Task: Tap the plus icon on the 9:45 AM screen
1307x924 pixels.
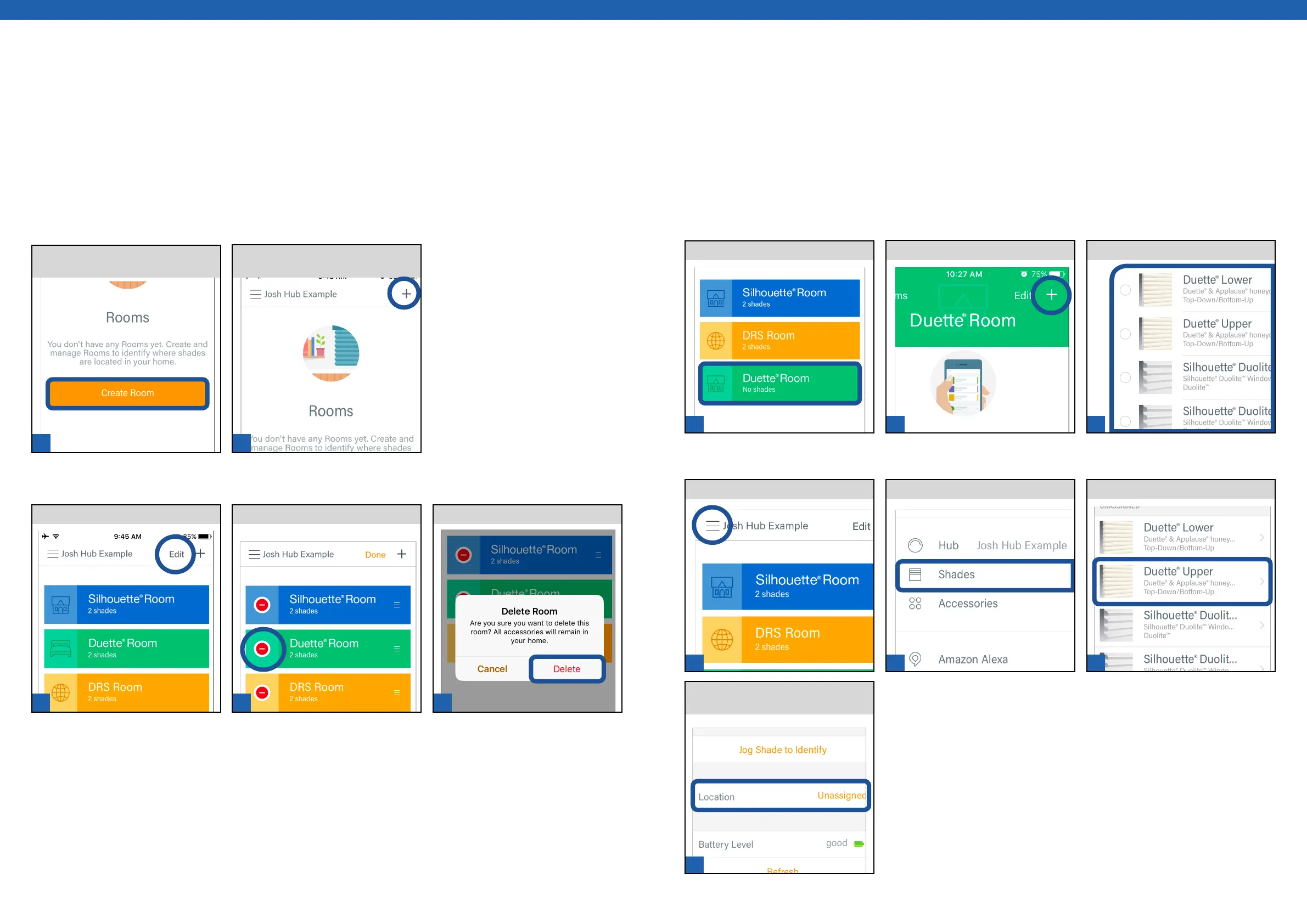Action: click(x=200, y=554)
